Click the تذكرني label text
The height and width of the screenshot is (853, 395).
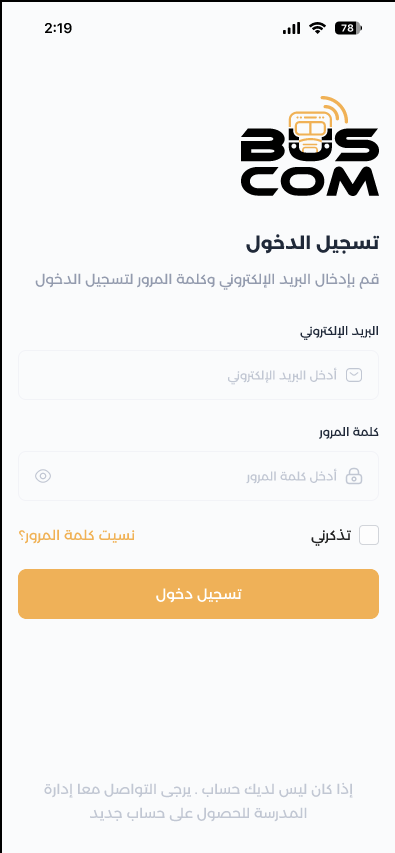click(x=331, y=536)
